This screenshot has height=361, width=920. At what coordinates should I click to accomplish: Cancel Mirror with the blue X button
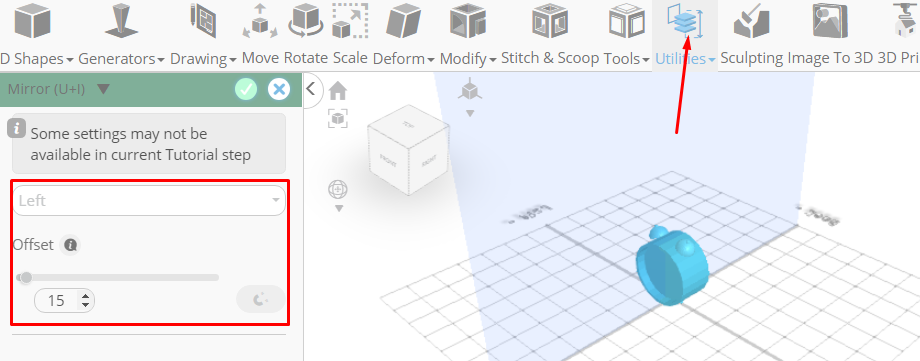tap(279, 89)
